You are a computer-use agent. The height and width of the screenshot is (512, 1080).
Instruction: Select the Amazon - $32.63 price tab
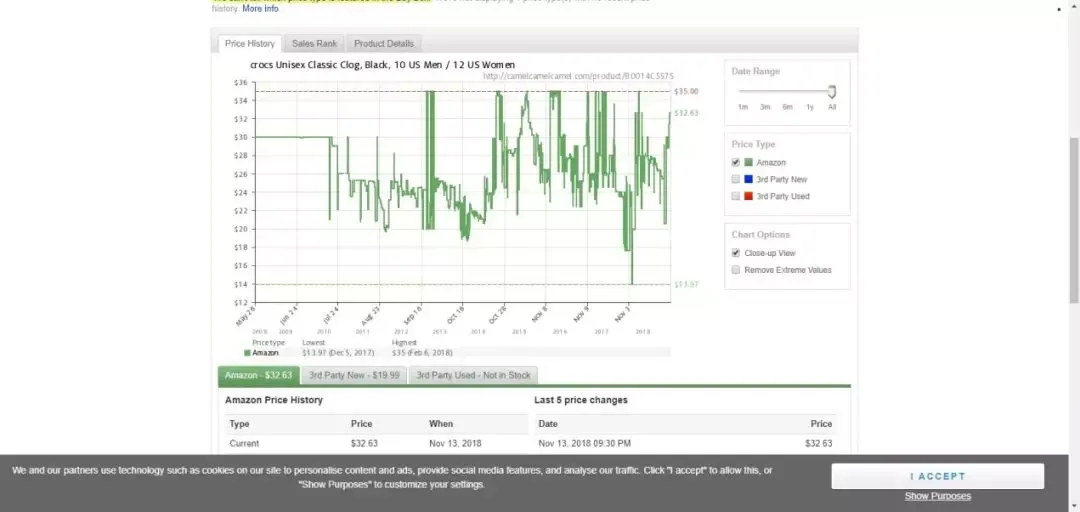[258, 375]
